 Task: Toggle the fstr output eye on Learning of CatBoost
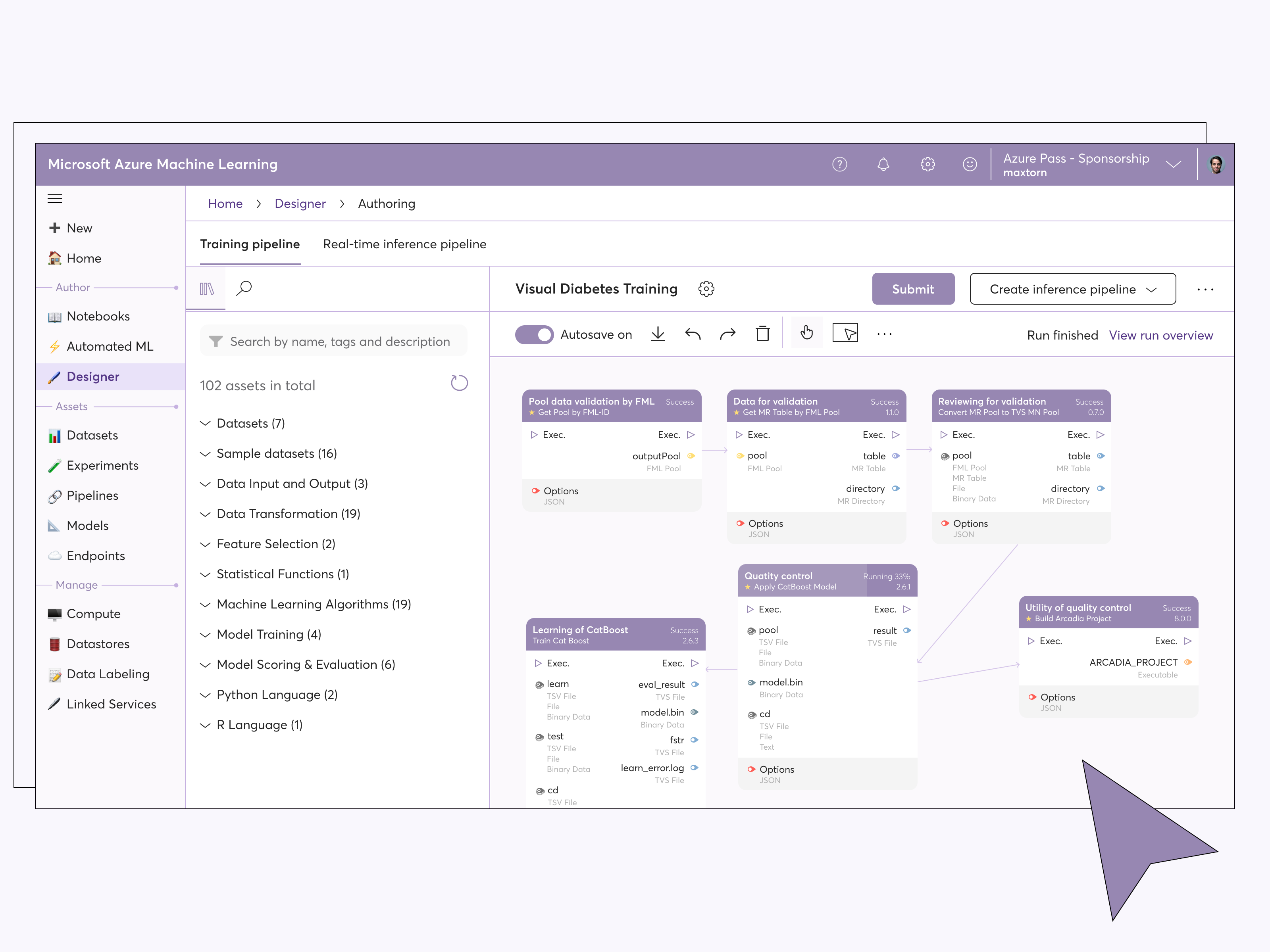tap(694, 740)
